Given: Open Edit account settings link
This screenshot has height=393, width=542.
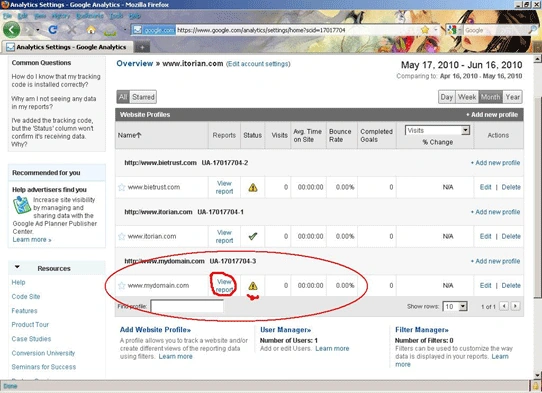Looking at the screenshot, I should pyautogui.click(x=258, y=64).
